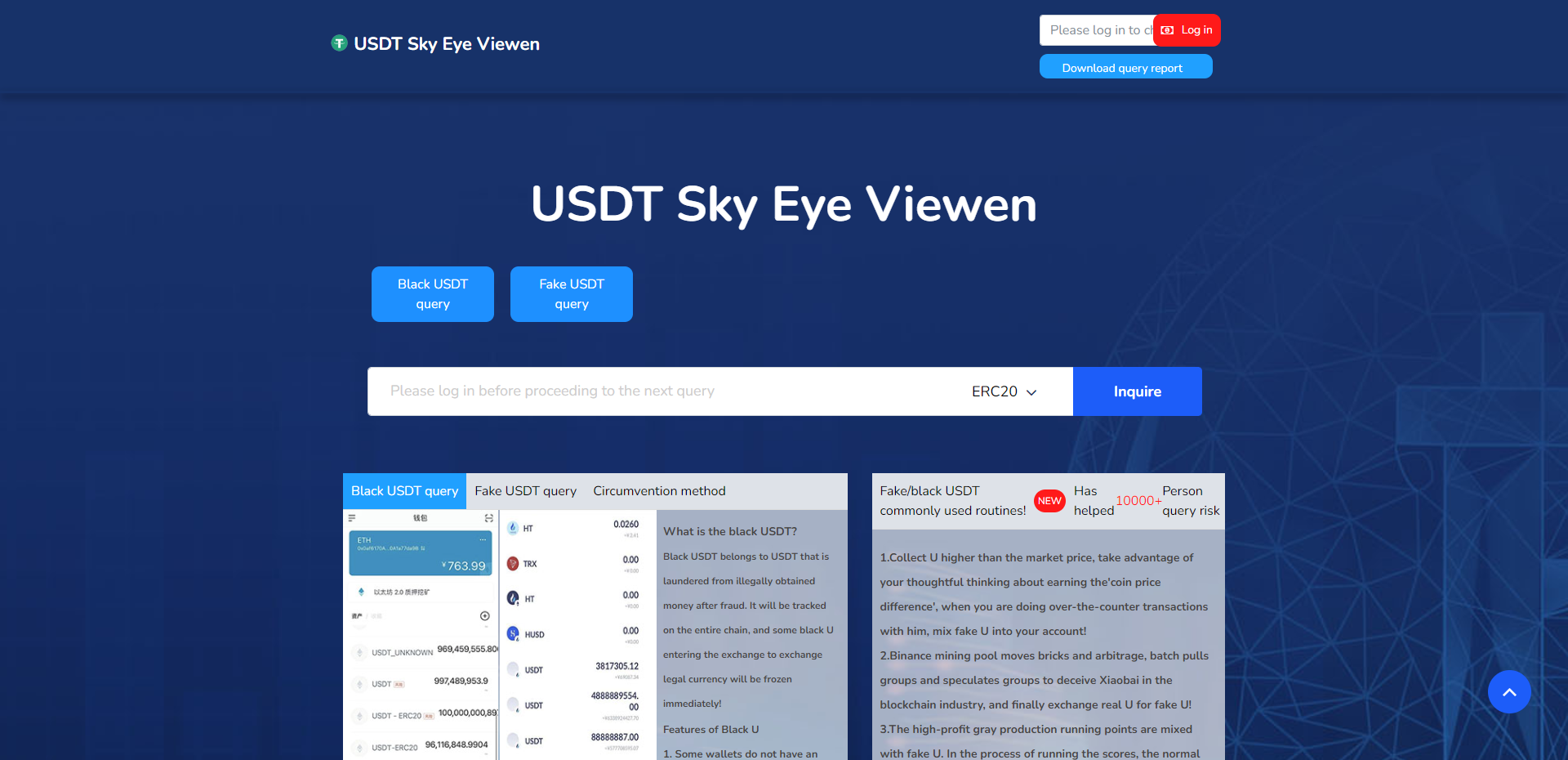1568x760 pixels.
Task: Click the HUSD coin icon
Action: [x=513, y=634]
